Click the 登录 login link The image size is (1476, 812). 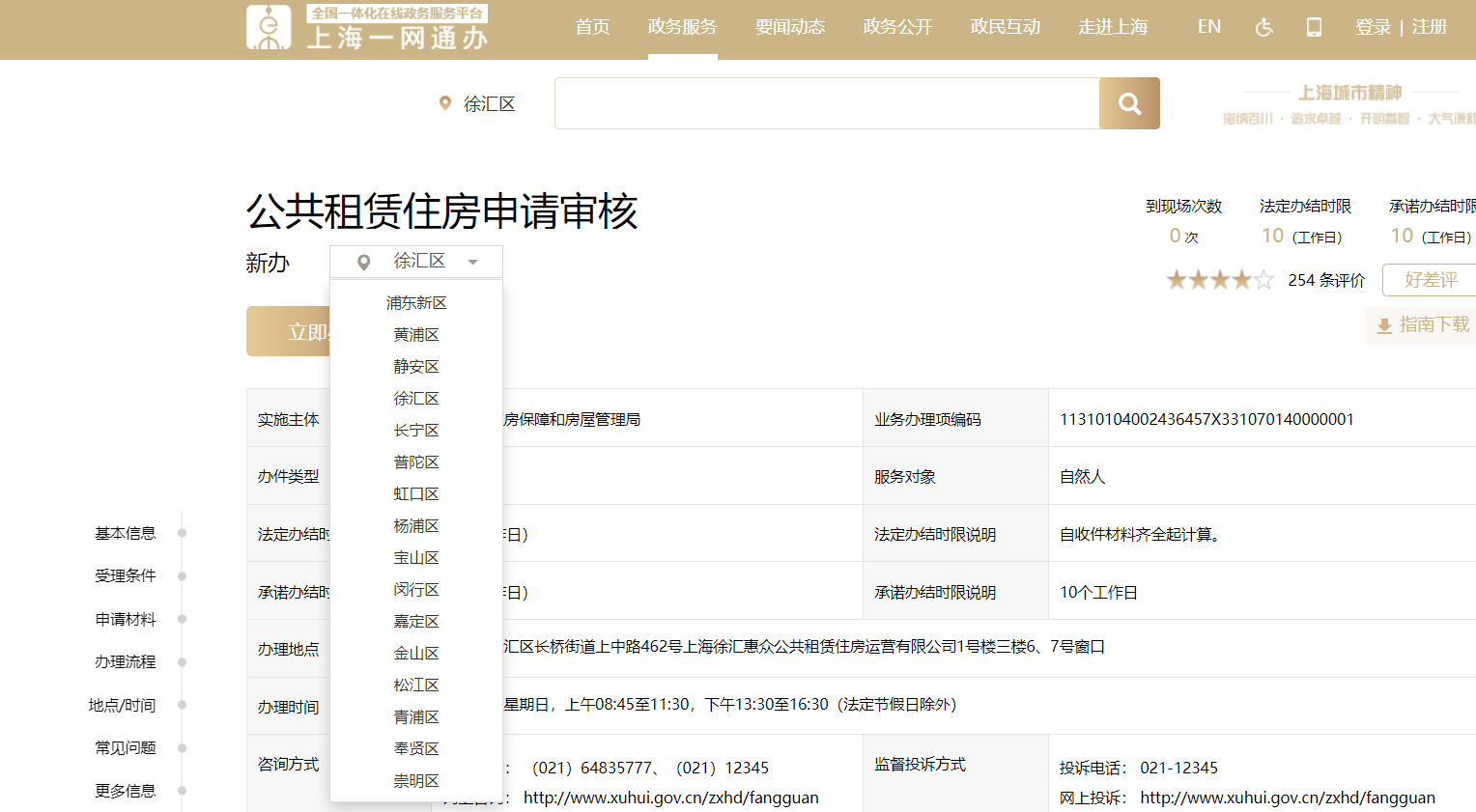point(1373,27)
